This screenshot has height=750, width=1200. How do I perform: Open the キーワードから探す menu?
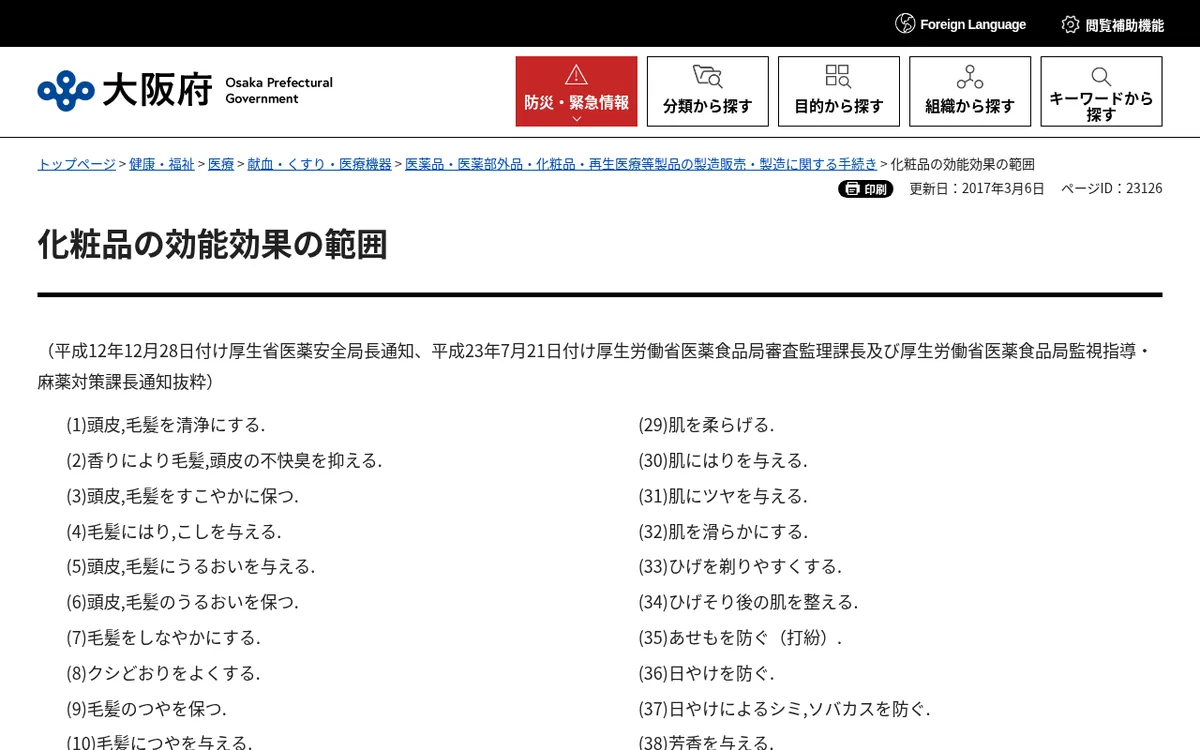[x=1101, y=91]
